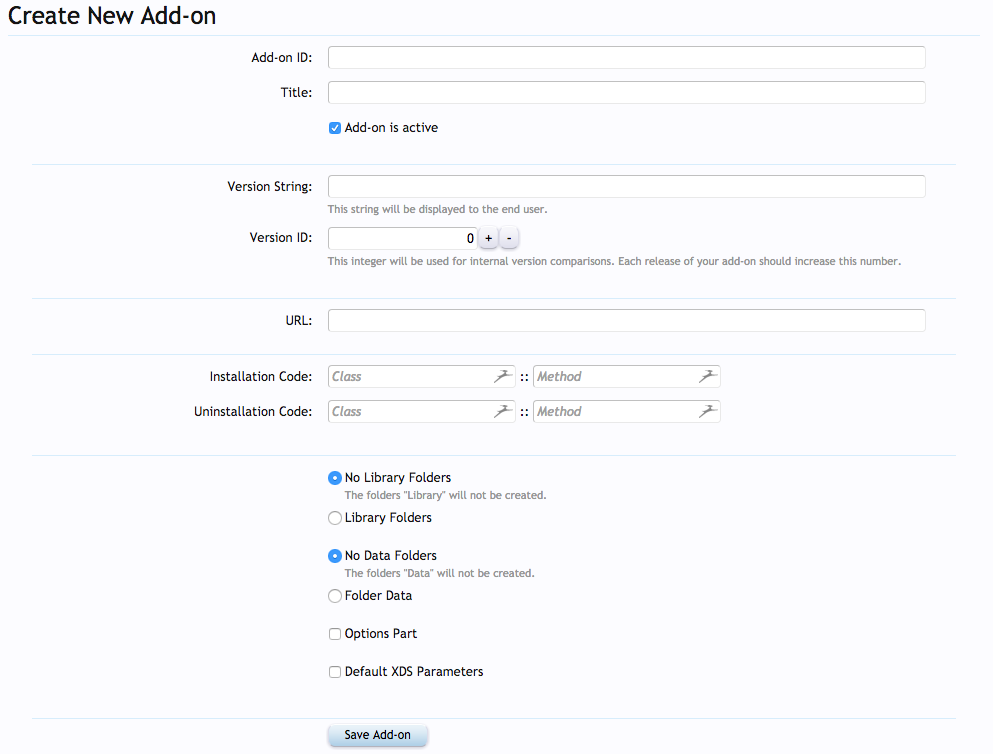Decrease Version ID with minus button
This screenshot has width=993, height=754.
click(509, 238)
